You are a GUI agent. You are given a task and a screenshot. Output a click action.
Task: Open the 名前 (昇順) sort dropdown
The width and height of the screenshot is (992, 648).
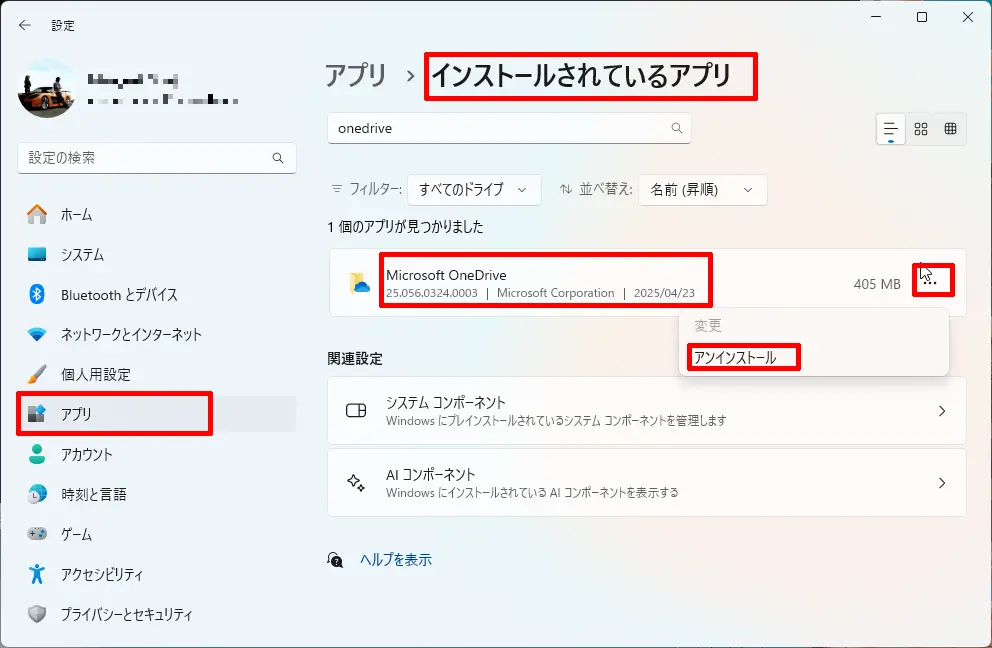coord(703,190)
